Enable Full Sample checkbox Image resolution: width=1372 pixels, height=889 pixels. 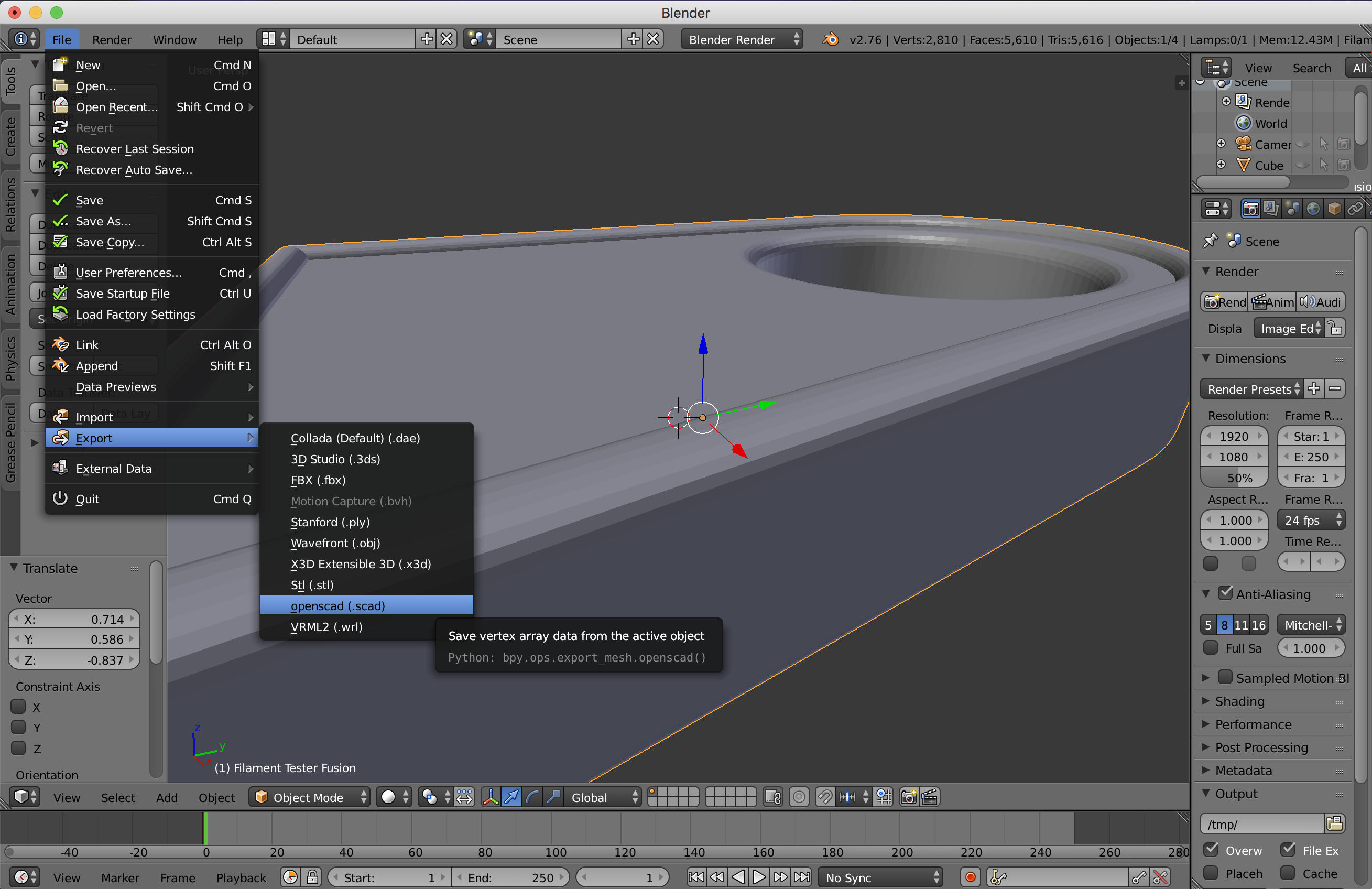1211,647
